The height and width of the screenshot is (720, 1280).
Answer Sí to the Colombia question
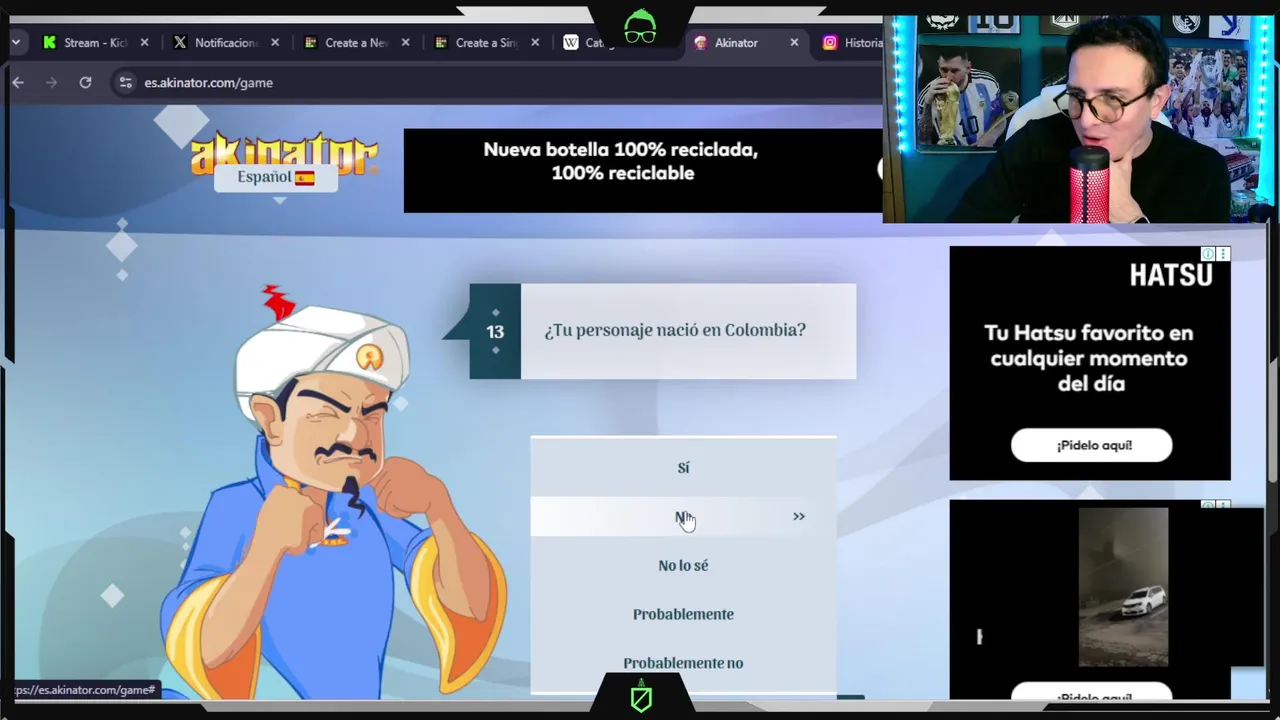(x=683, y=467)
